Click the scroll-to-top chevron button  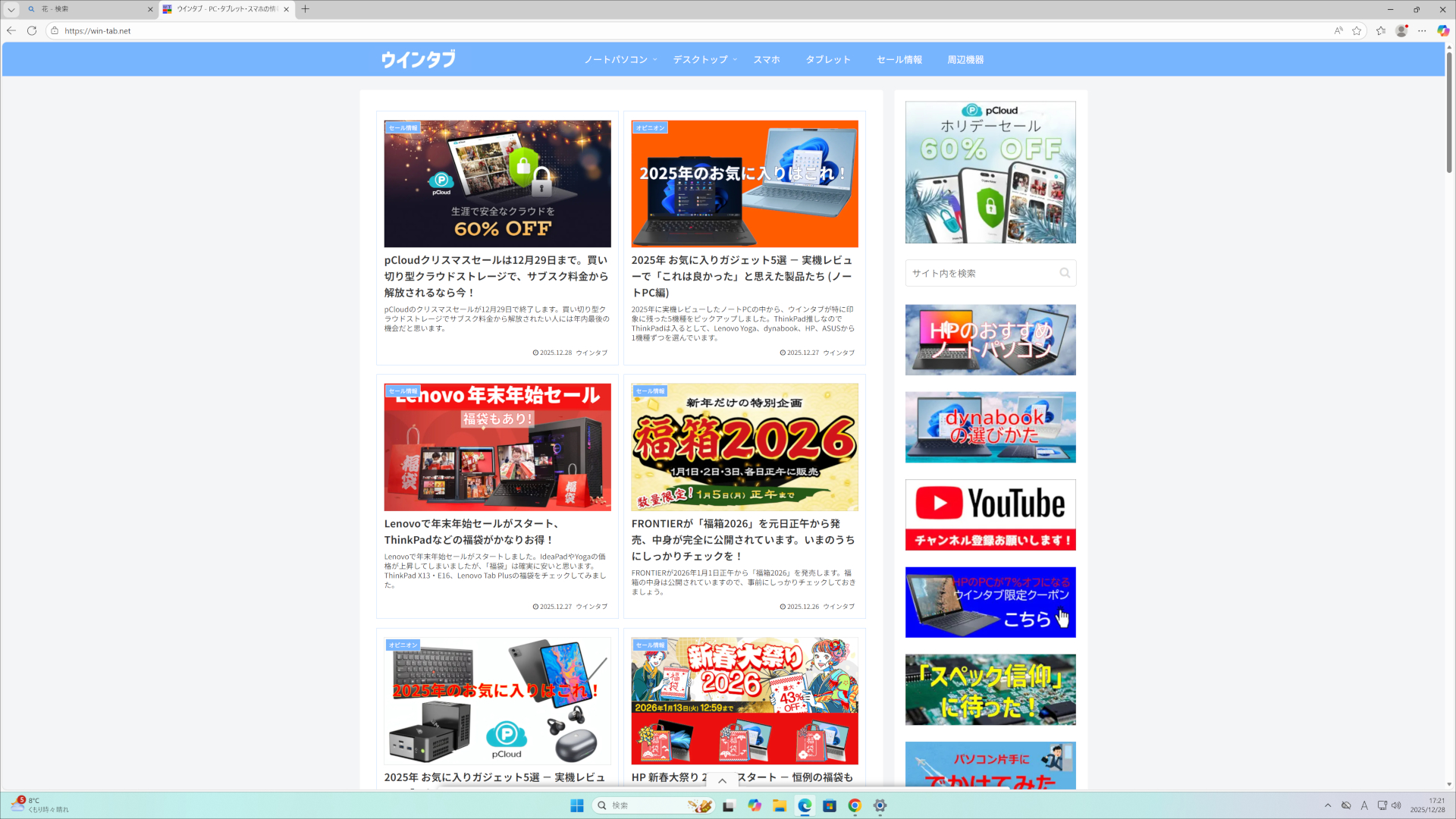[721, 780]
